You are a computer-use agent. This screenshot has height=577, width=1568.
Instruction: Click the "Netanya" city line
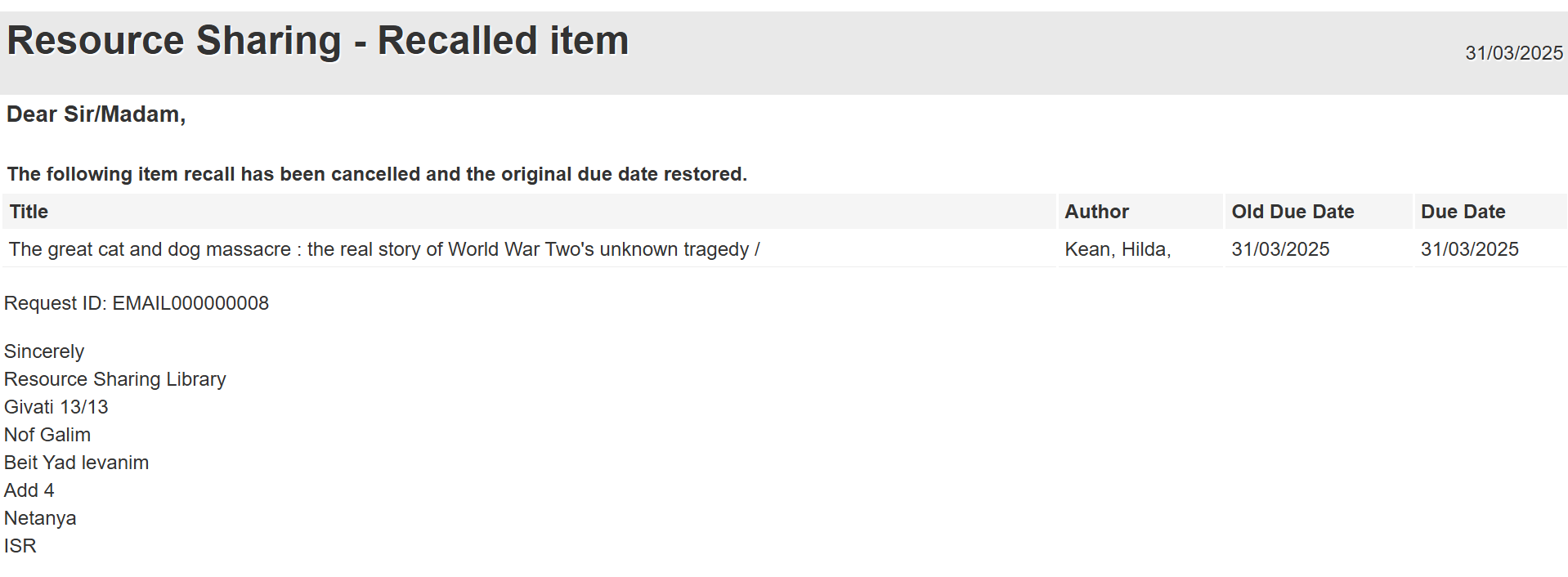coord(40,518)
